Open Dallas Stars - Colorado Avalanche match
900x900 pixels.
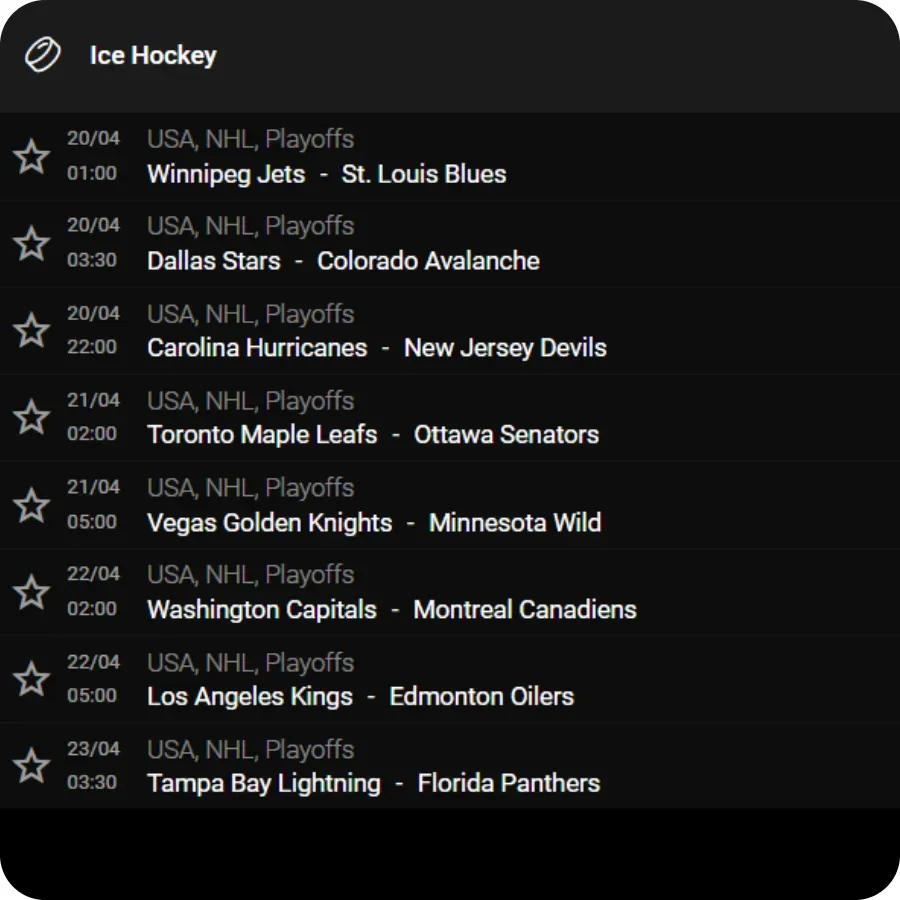[450, 244]
